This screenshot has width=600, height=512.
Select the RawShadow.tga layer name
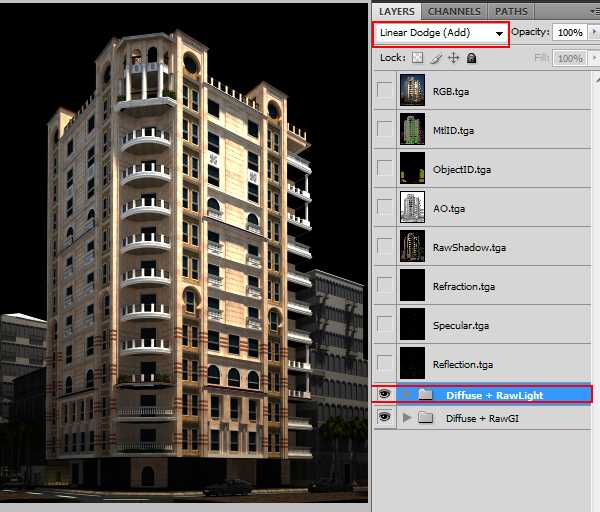coord(470,248)
